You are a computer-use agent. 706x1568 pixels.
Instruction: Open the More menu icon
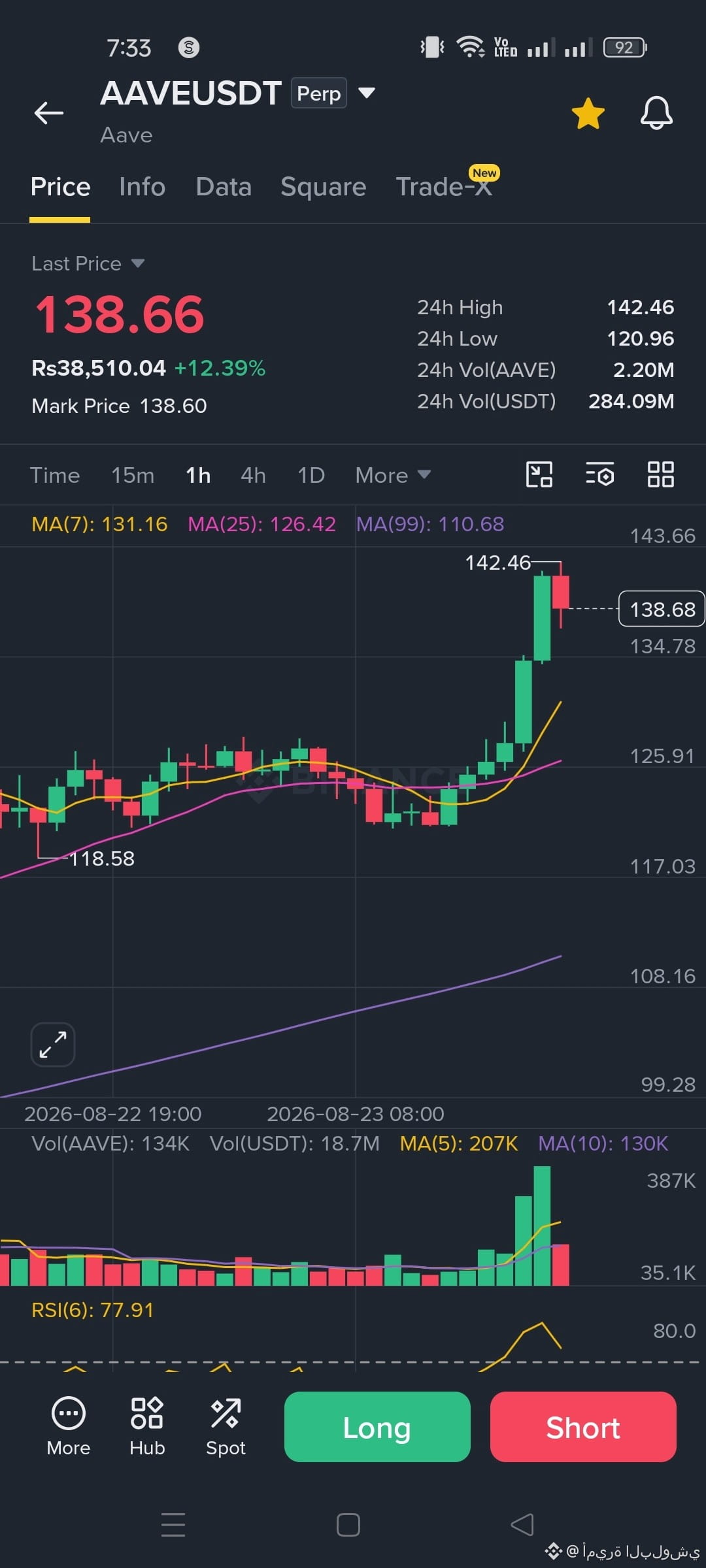click(68, 1427)
